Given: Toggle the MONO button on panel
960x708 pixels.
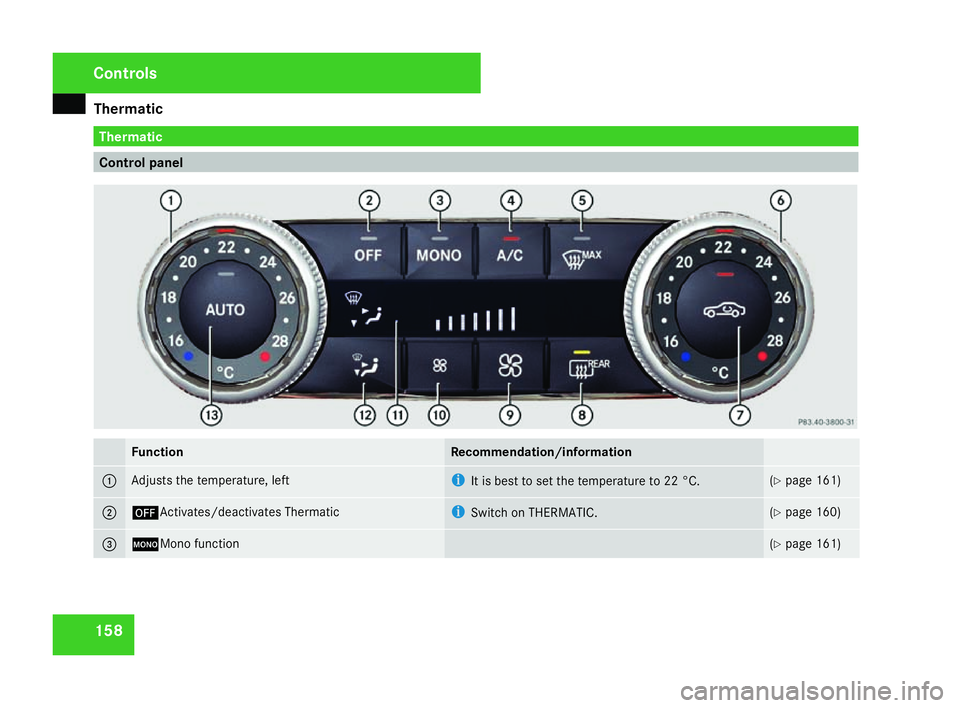Looking at the screenshot, I should click(438, 252).
